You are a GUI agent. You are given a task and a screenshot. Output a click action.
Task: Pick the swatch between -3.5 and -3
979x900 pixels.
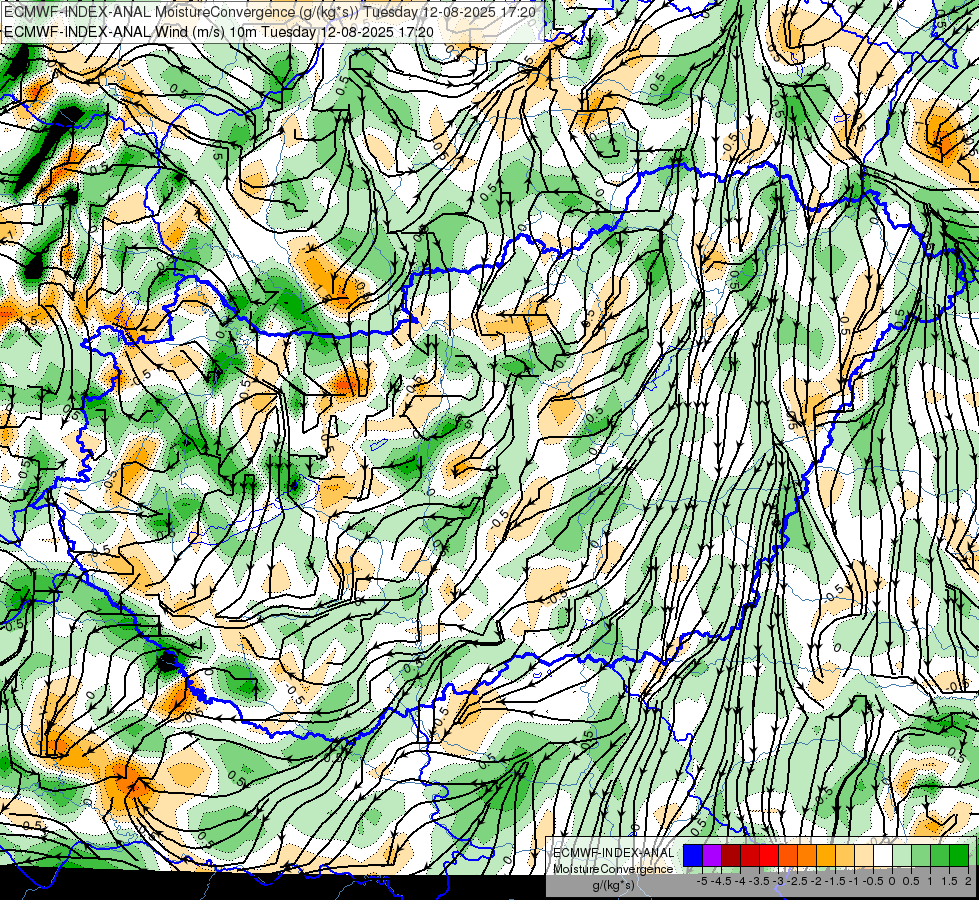click(x=769, y=855)
